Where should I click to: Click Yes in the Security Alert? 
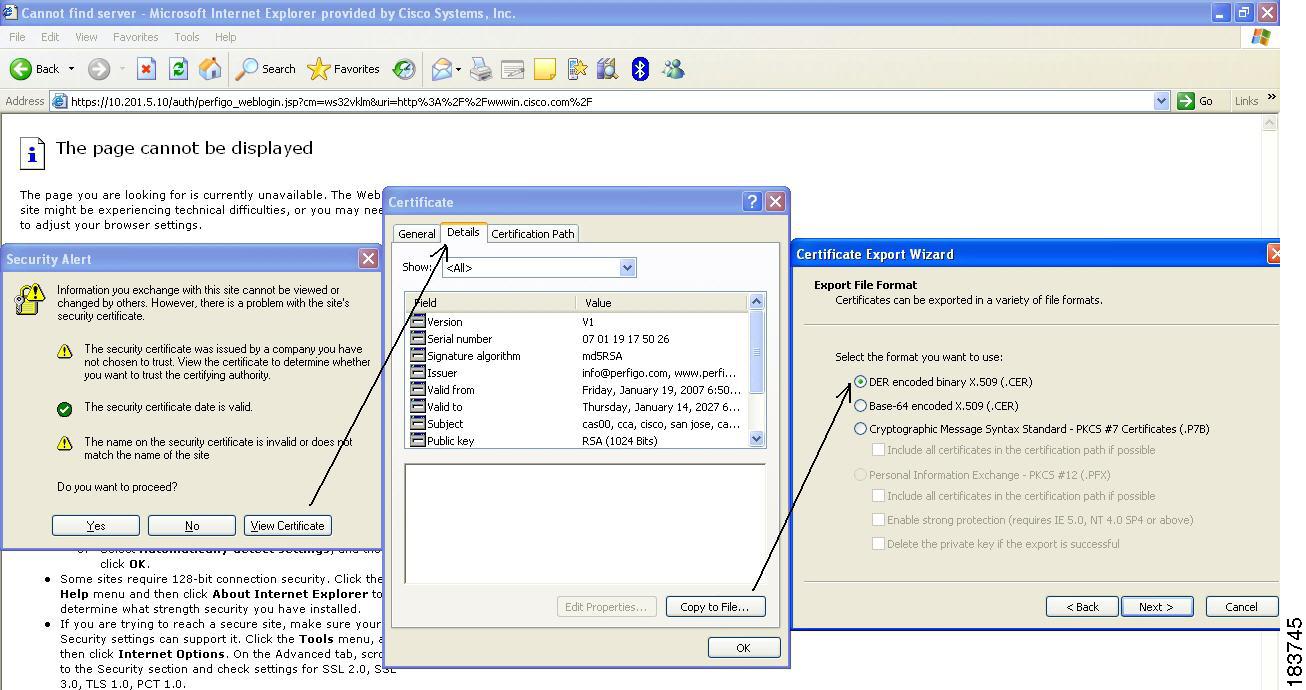[x=96, y=525]
